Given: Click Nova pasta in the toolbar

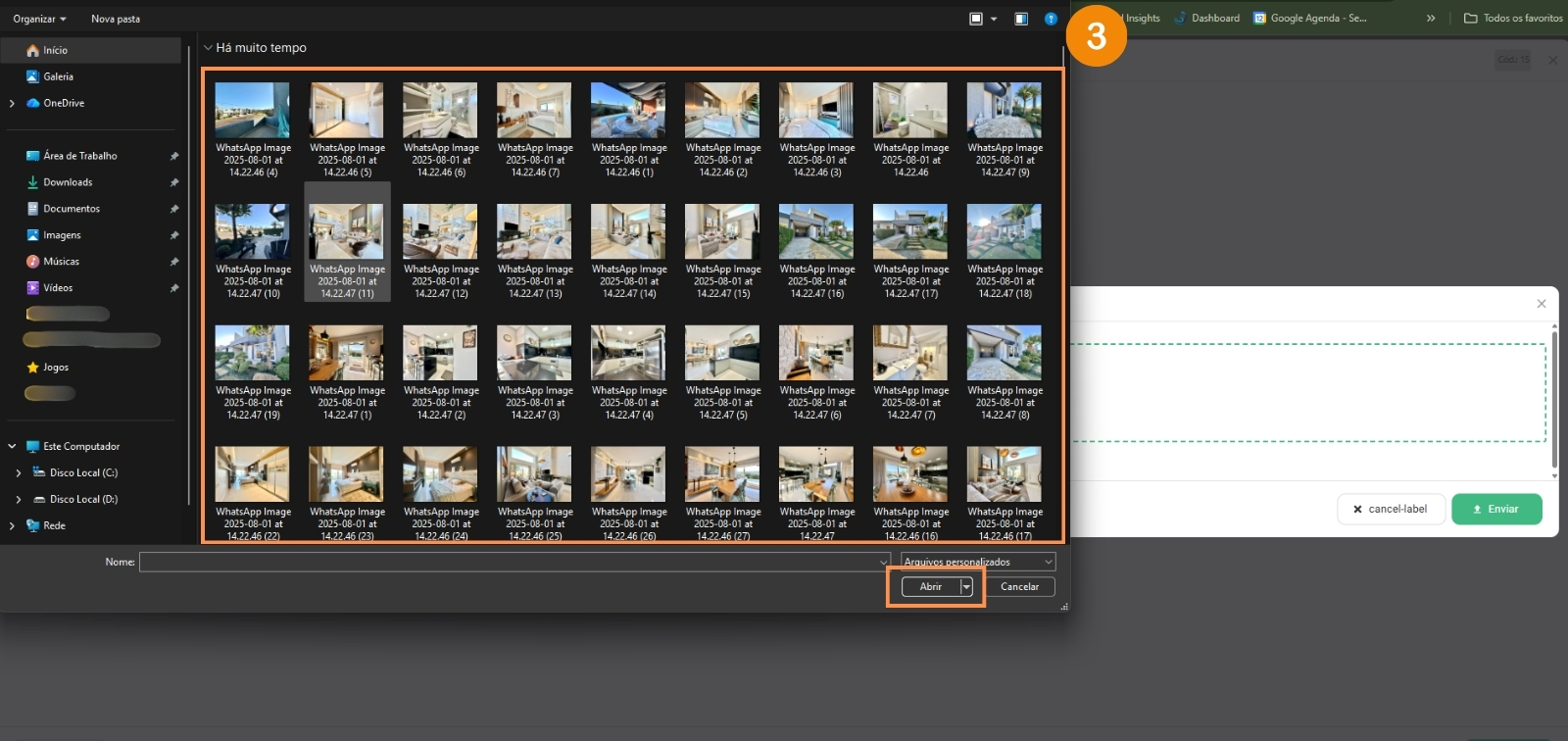Looking at the screenshot, I should tap(116, 19).
